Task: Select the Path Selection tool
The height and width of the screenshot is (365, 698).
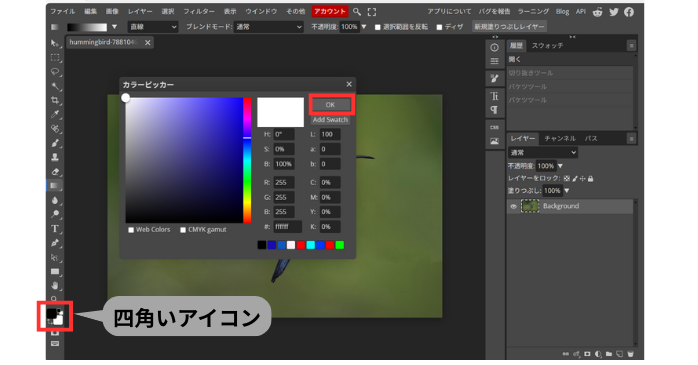Action: [55, 257]
